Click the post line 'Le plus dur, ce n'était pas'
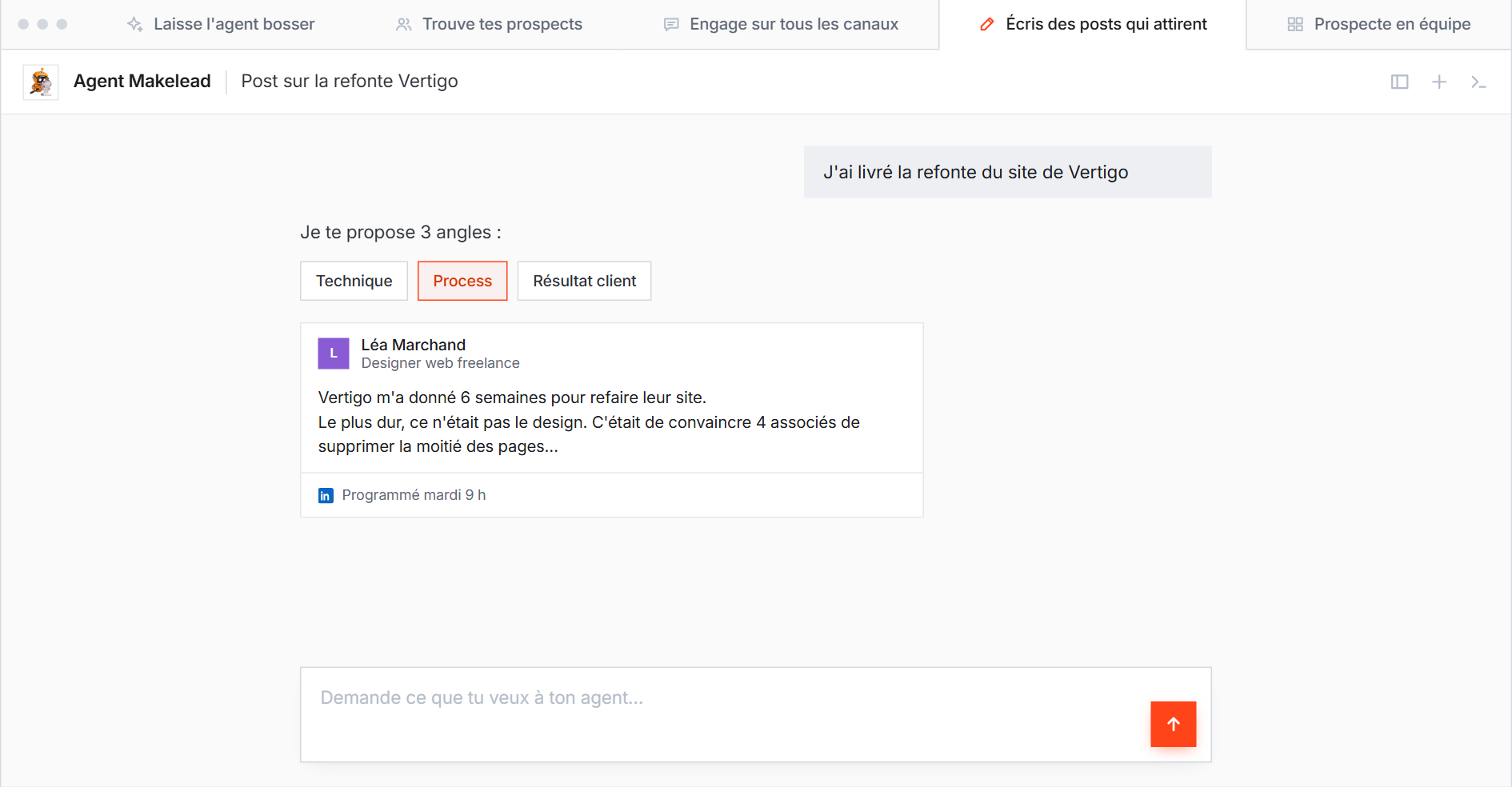 pos(589,422)
